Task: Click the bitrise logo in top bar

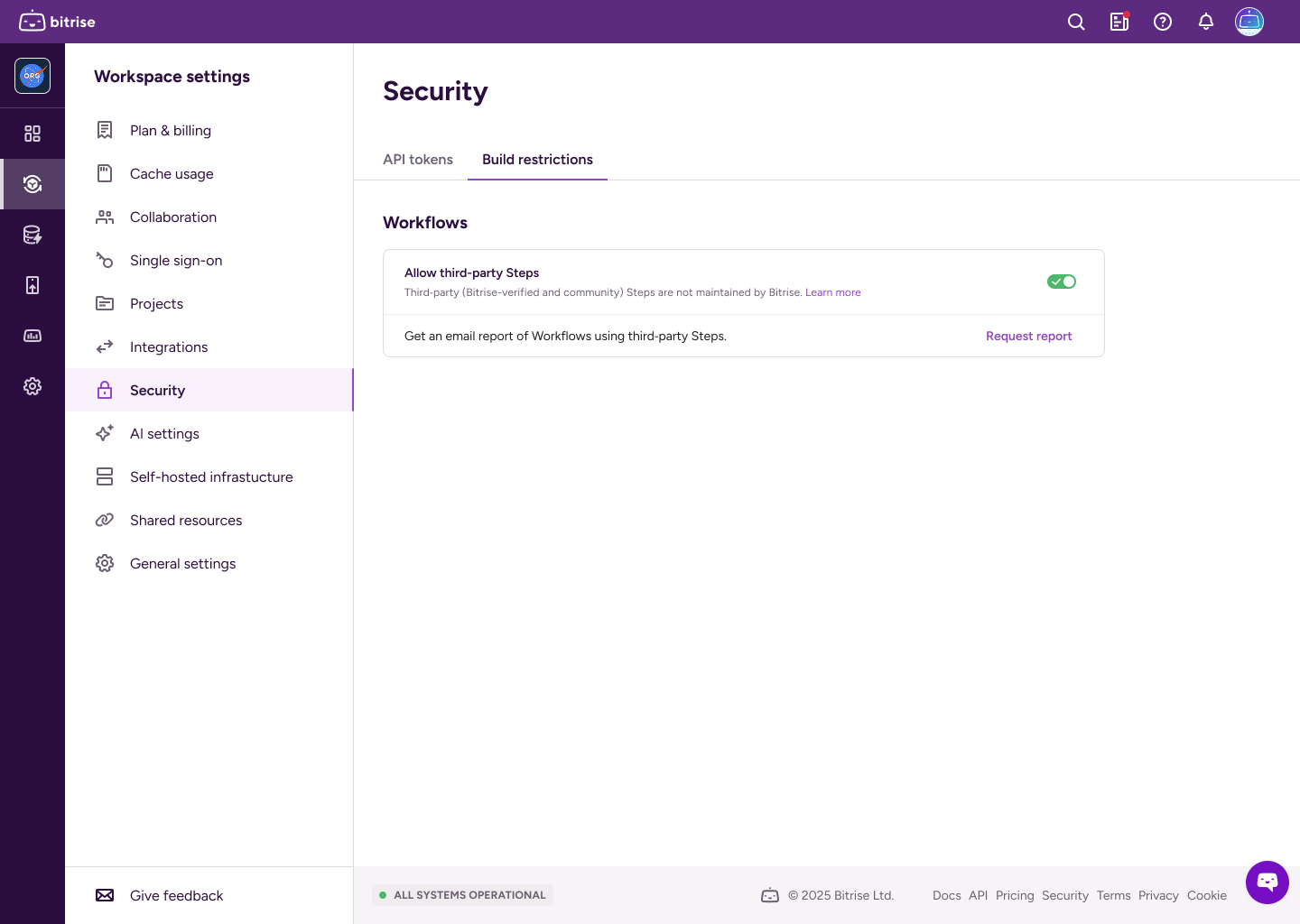Action: click(57, 22)
